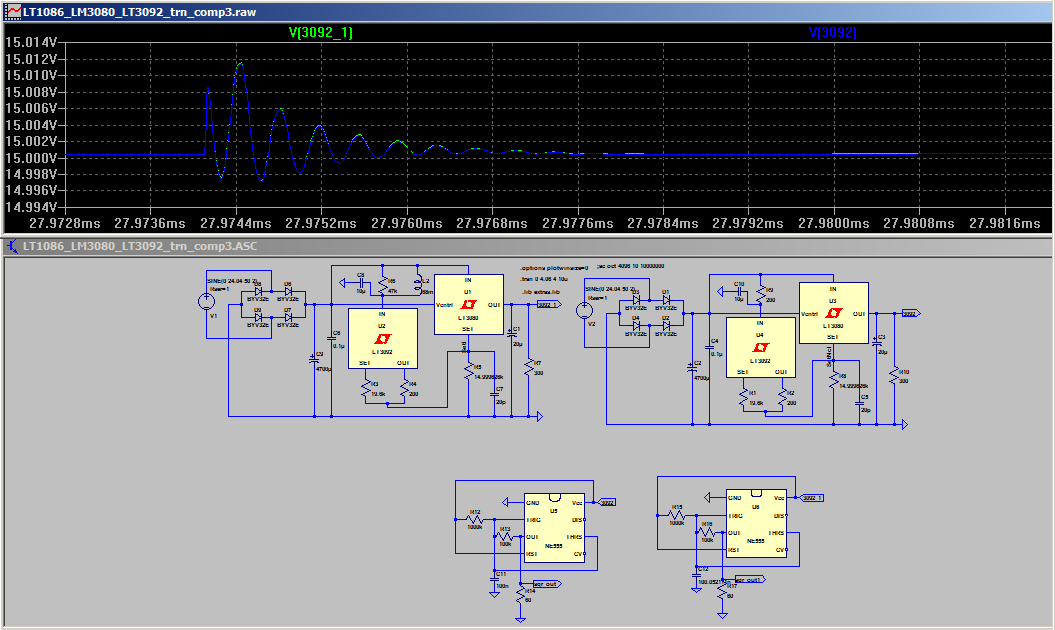Select resistor R10 at right circuit output
This screenshot has height=630, width=1055.
[x=895, y=376]
